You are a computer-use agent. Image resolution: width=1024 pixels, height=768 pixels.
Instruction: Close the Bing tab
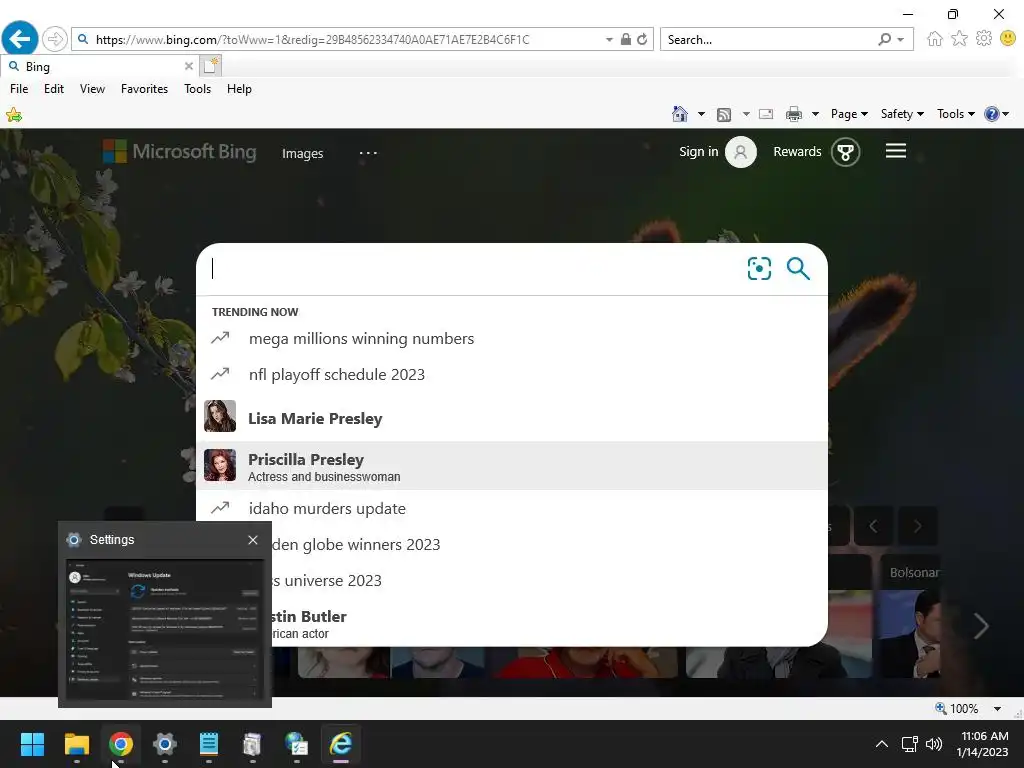[188, 66]
